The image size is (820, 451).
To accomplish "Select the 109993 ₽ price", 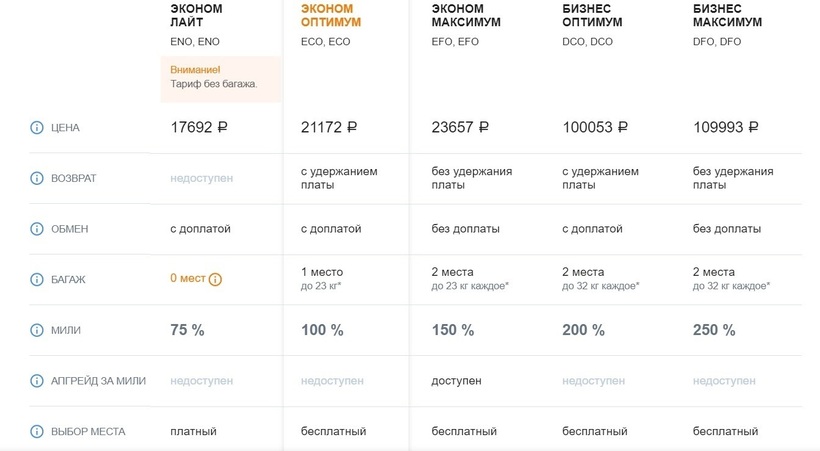I will tap(726, 128).
